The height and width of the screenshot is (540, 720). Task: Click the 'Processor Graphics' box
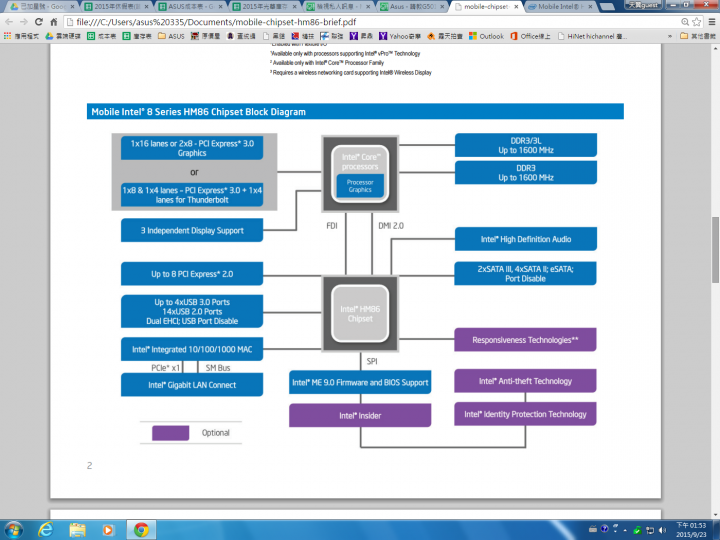point(360,186)
